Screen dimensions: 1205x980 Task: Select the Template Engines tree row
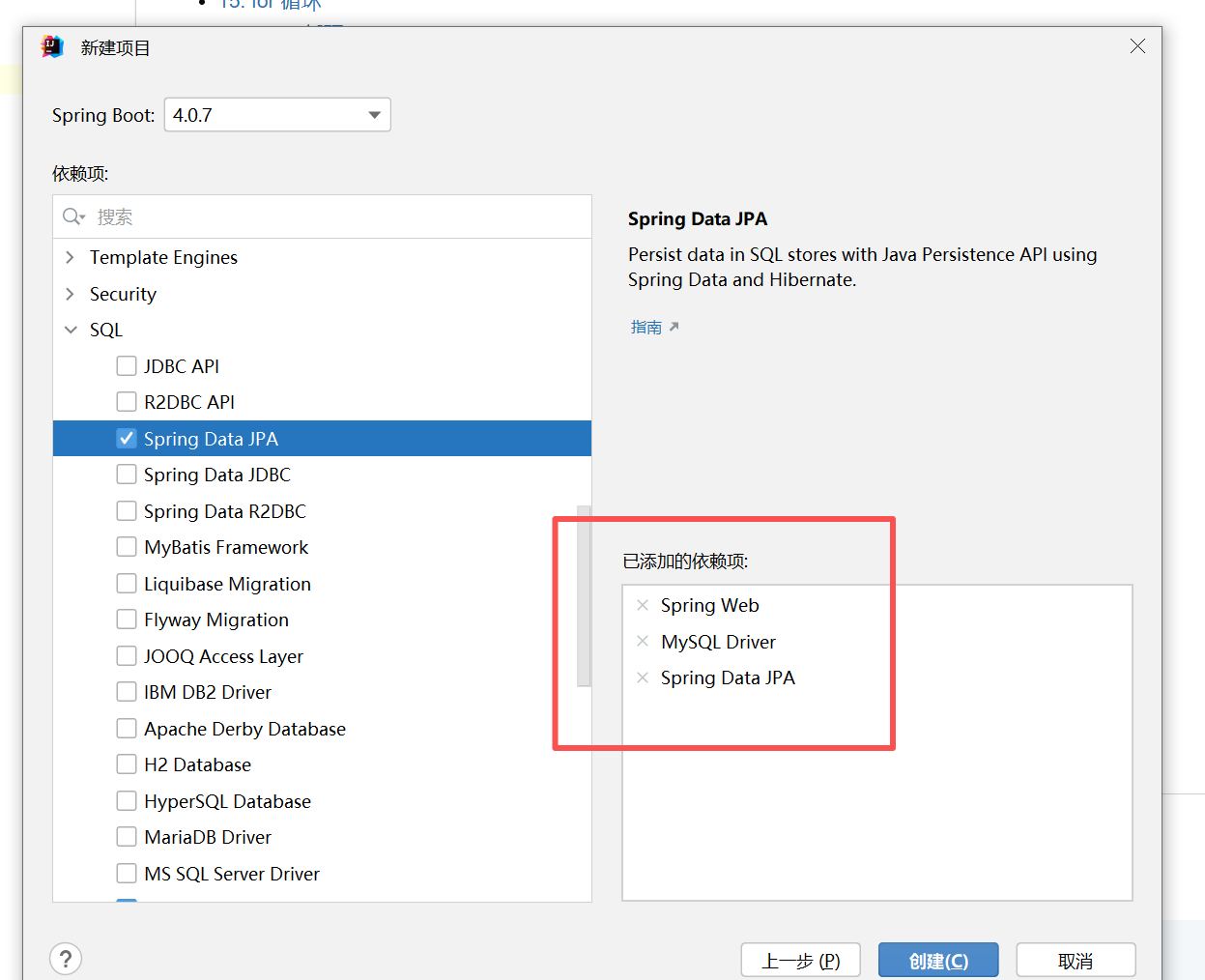(322, 257)
